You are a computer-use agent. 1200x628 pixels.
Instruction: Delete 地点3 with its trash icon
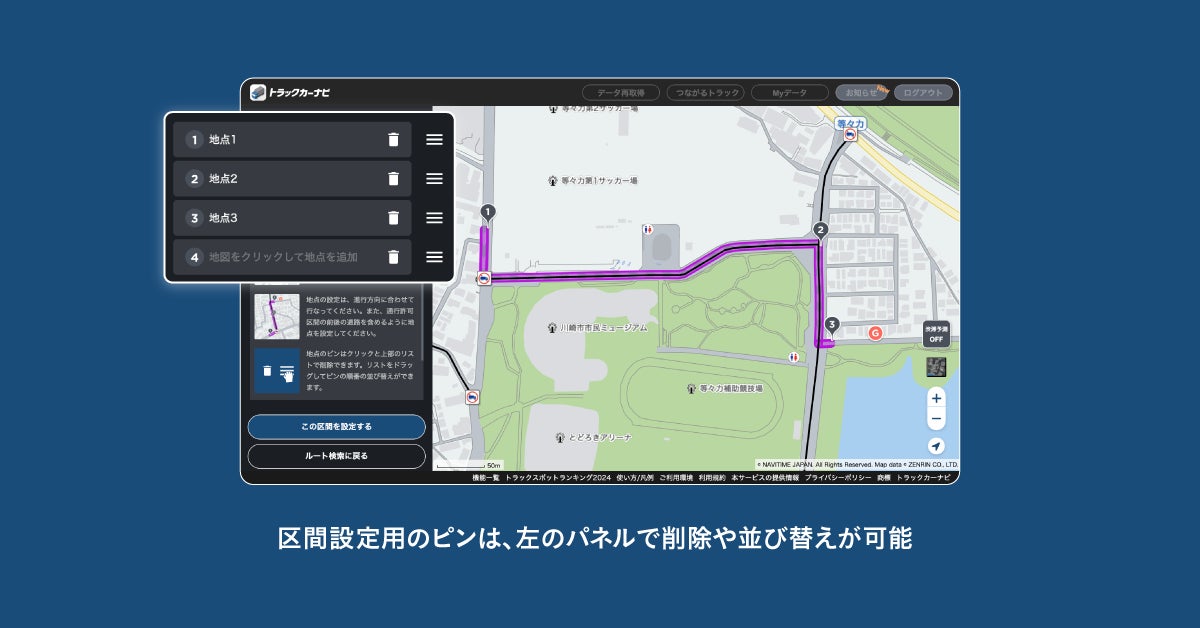393,218
